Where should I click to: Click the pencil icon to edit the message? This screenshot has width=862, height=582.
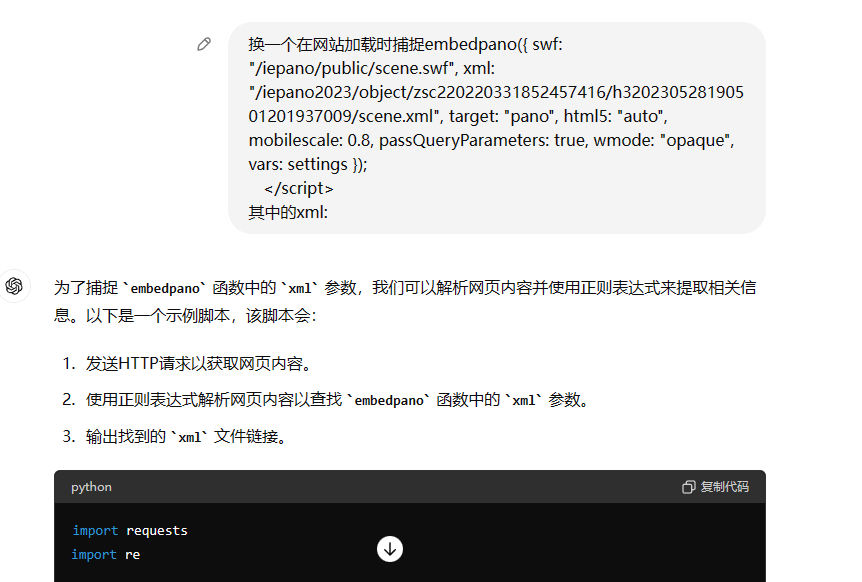click(204, 44)
